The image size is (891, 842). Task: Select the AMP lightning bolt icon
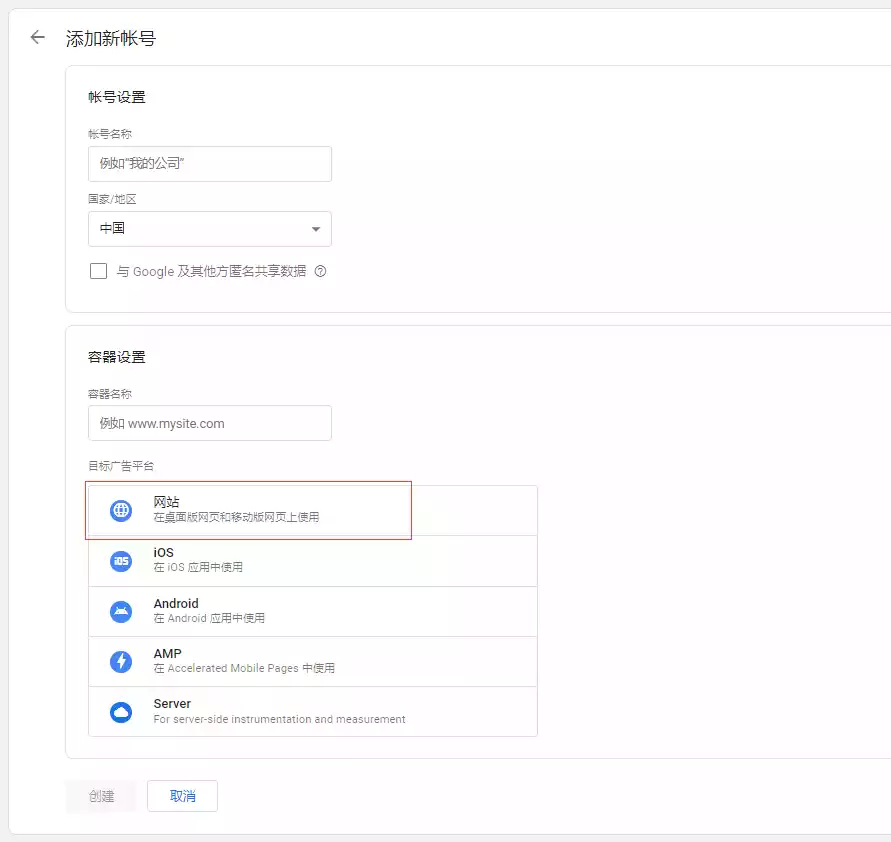pyautogui.click(x=120, y=661)
